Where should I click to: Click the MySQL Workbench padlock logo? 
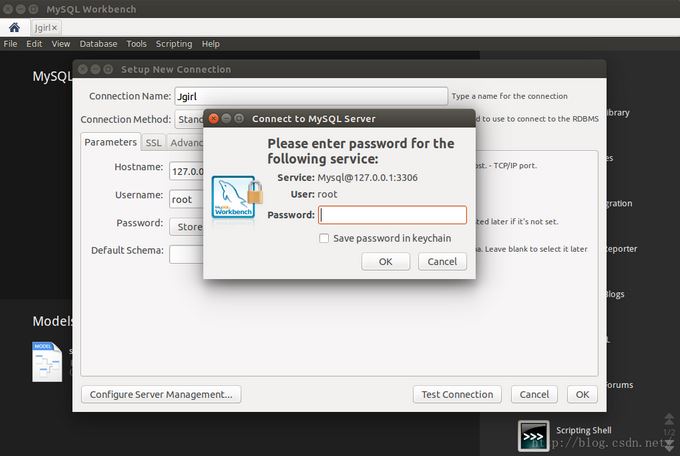click(237, 197)
